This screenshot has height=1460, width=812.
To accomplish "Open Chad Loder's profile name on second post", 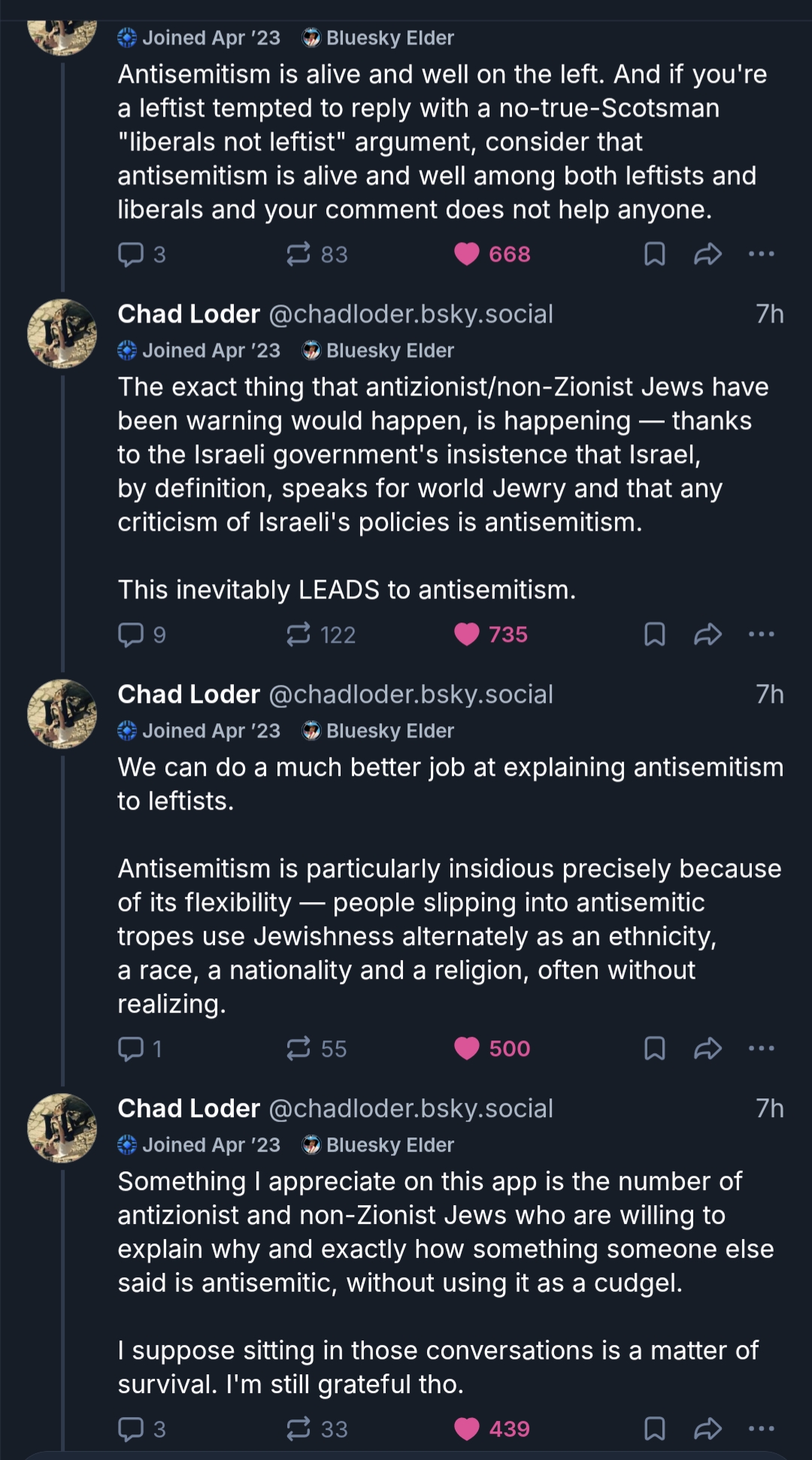I will [x=189, y=314].
